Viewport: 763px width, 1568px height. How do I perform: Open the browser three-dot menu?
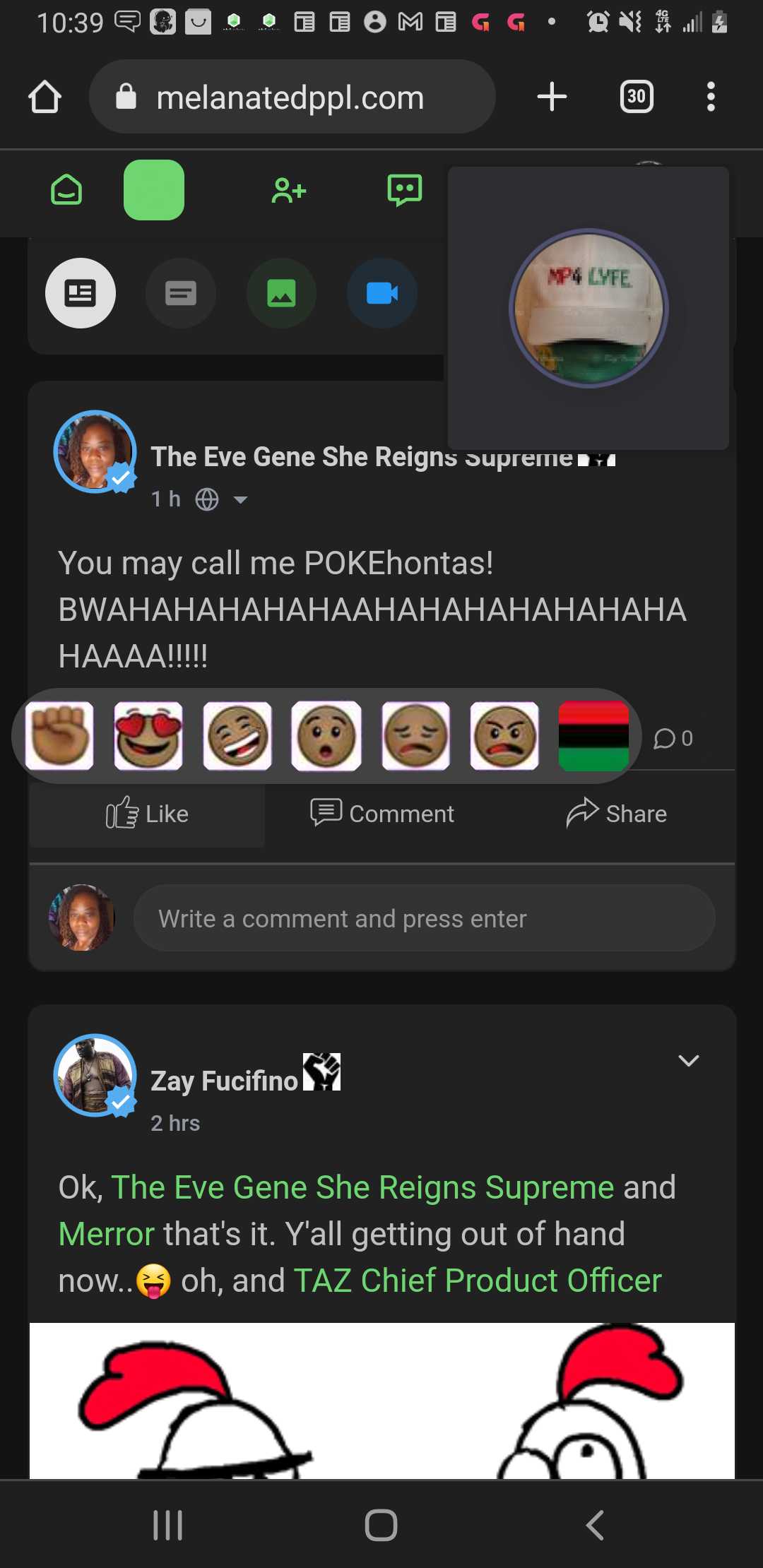pos(711,97)
